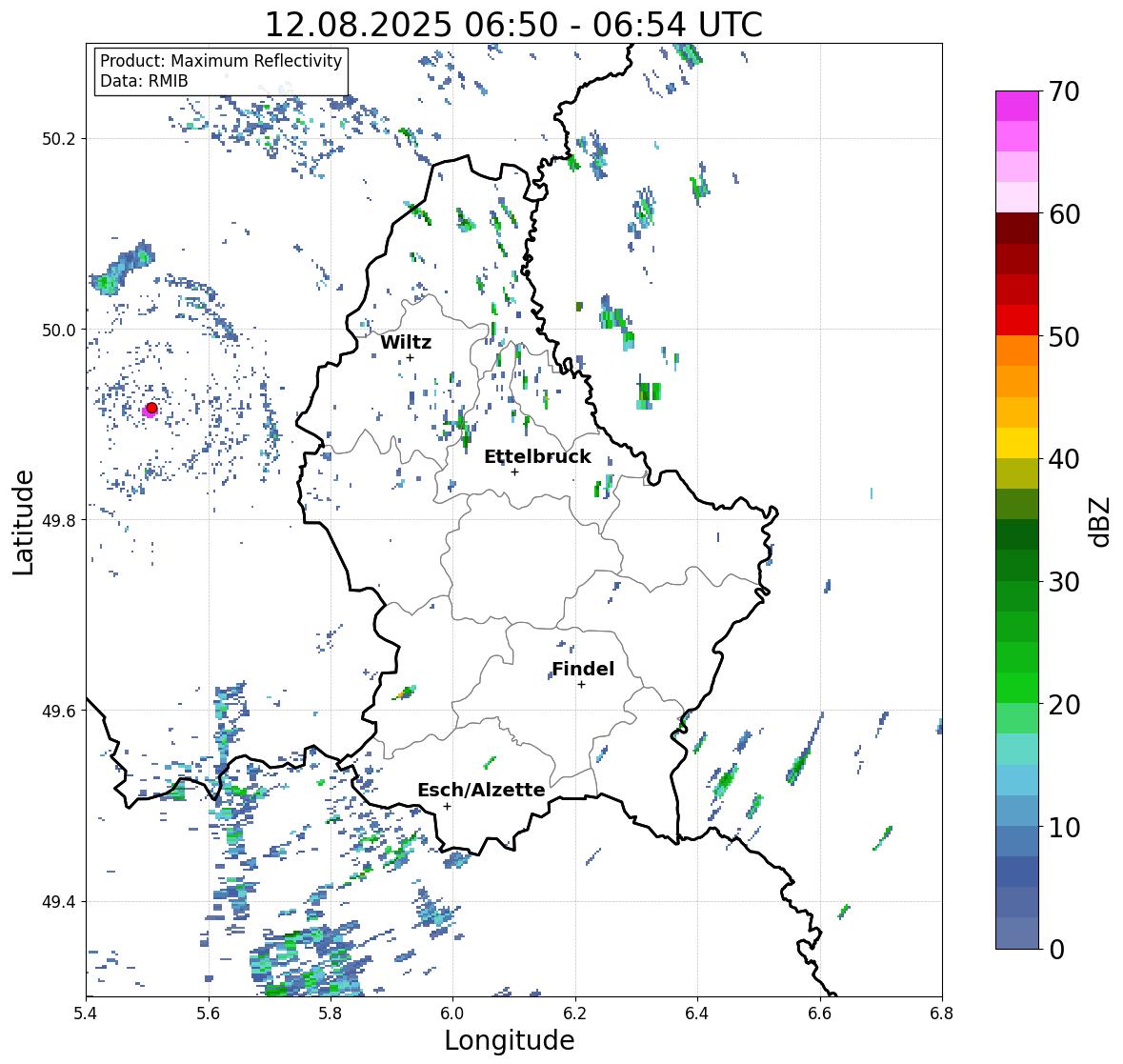The width and height of the screenshot is (1123, 1064).
Task: Click the colorbar tick label 70
Action: (x=1064, y=91)
